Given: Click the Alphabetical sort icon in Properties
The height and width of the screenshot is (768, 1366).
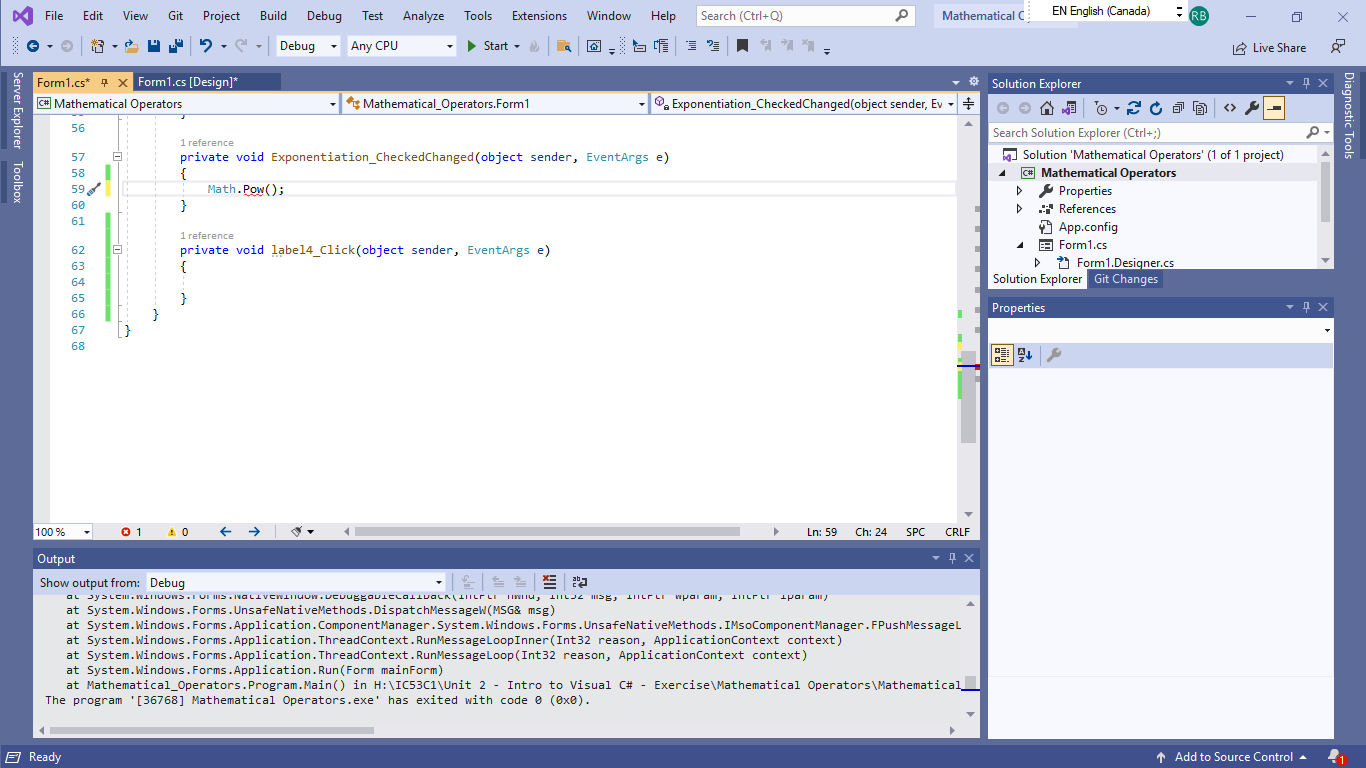Looking at the screenshot, I should click(1025, 355).
